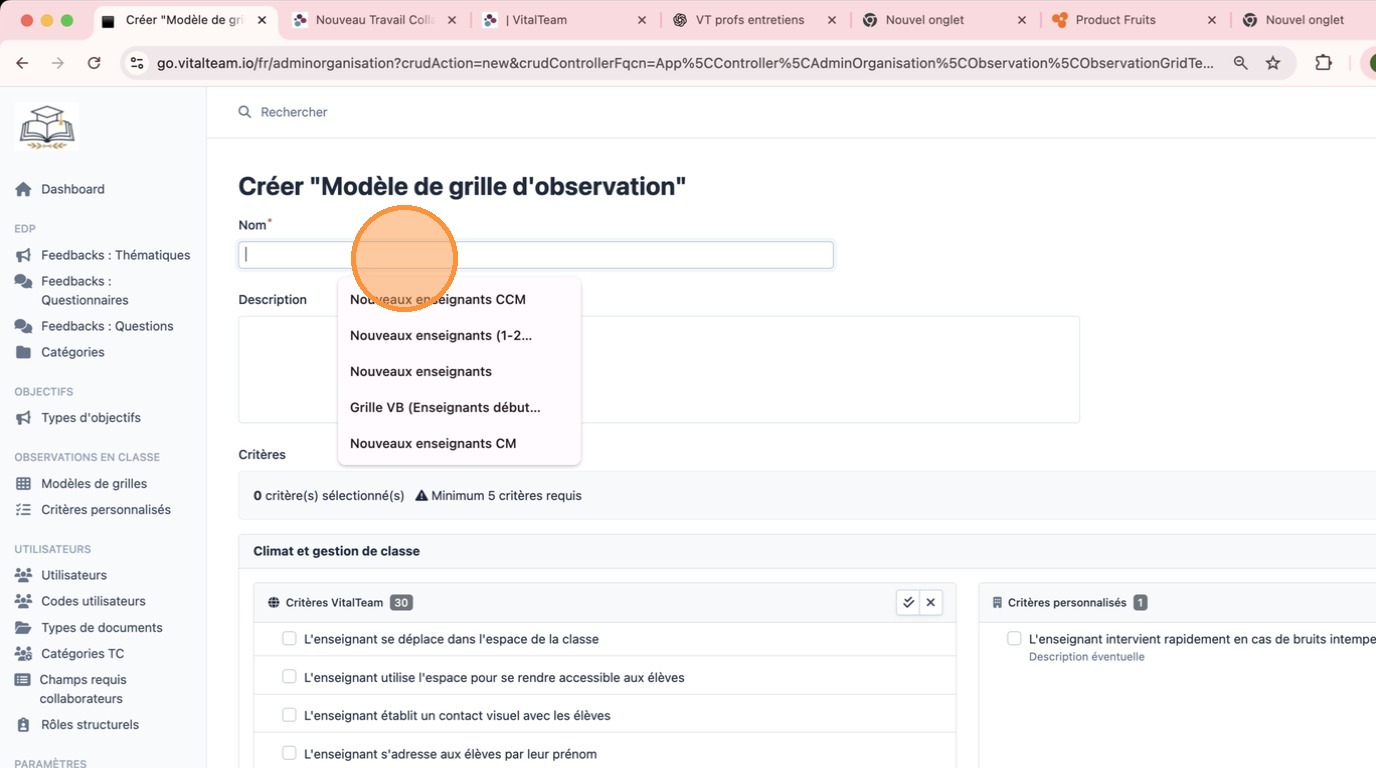Pick "Nouveaux enseignants CM" in the autocomplete list

tap(433, 444)
